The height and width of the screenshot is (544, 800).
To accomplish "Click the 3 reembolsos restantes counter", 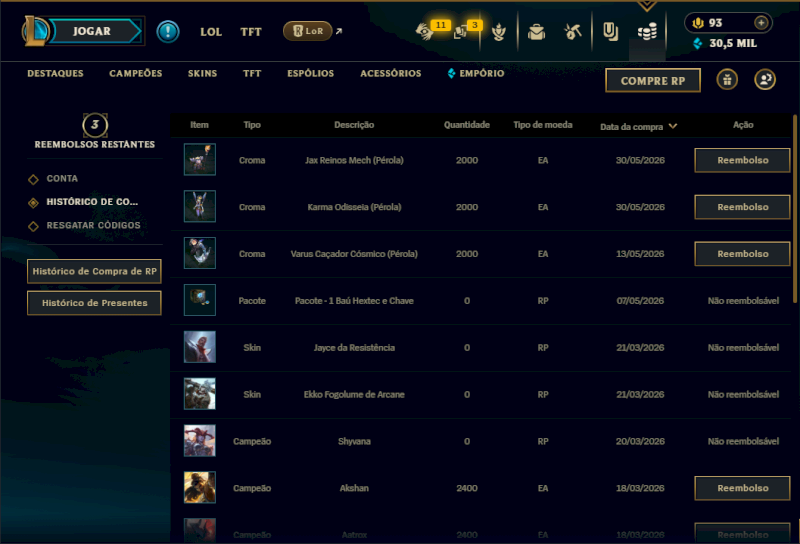I will (x=95, y=125).
